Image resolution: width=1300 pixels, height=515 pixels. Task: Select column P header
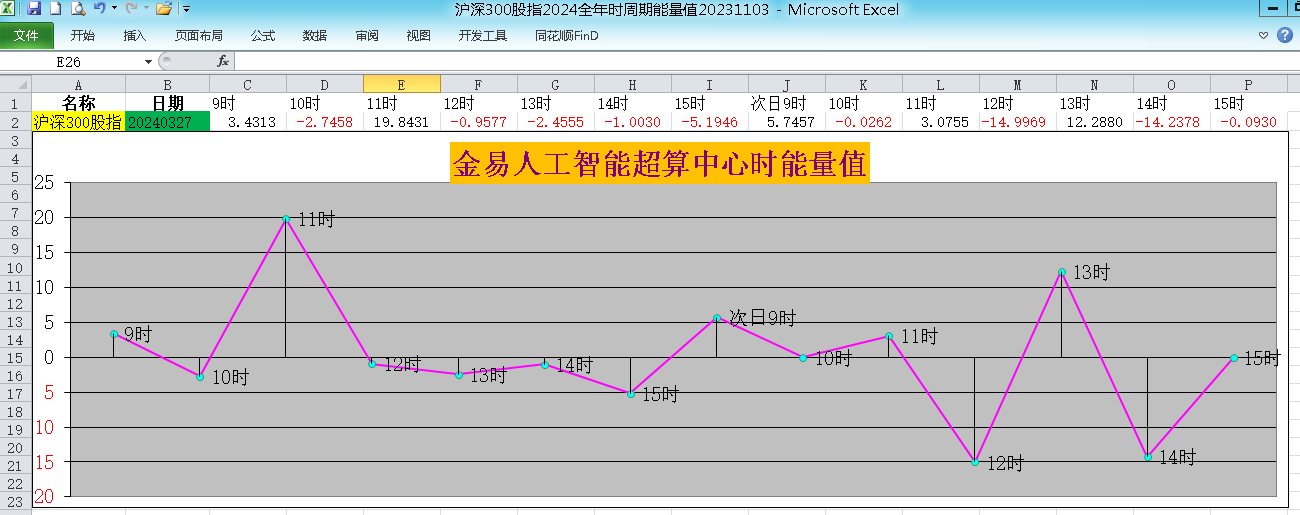pos(1248,85)
